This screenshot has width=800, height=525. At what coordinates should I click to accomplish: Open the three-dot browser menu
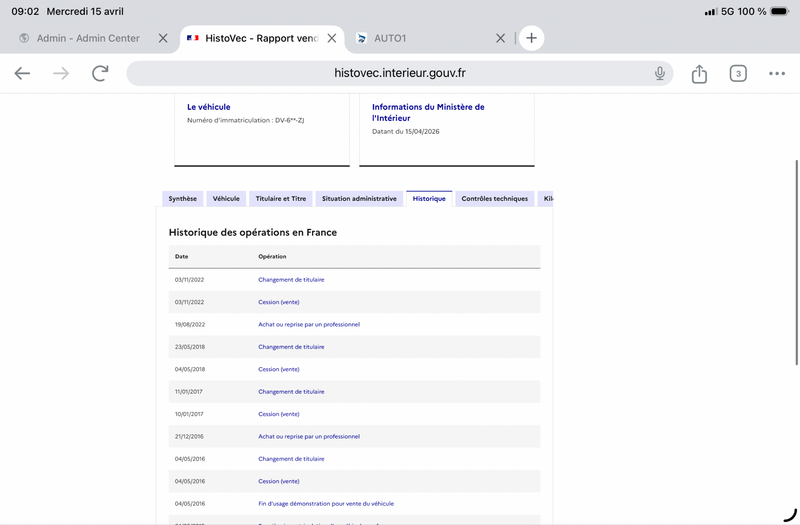point(777,73)
